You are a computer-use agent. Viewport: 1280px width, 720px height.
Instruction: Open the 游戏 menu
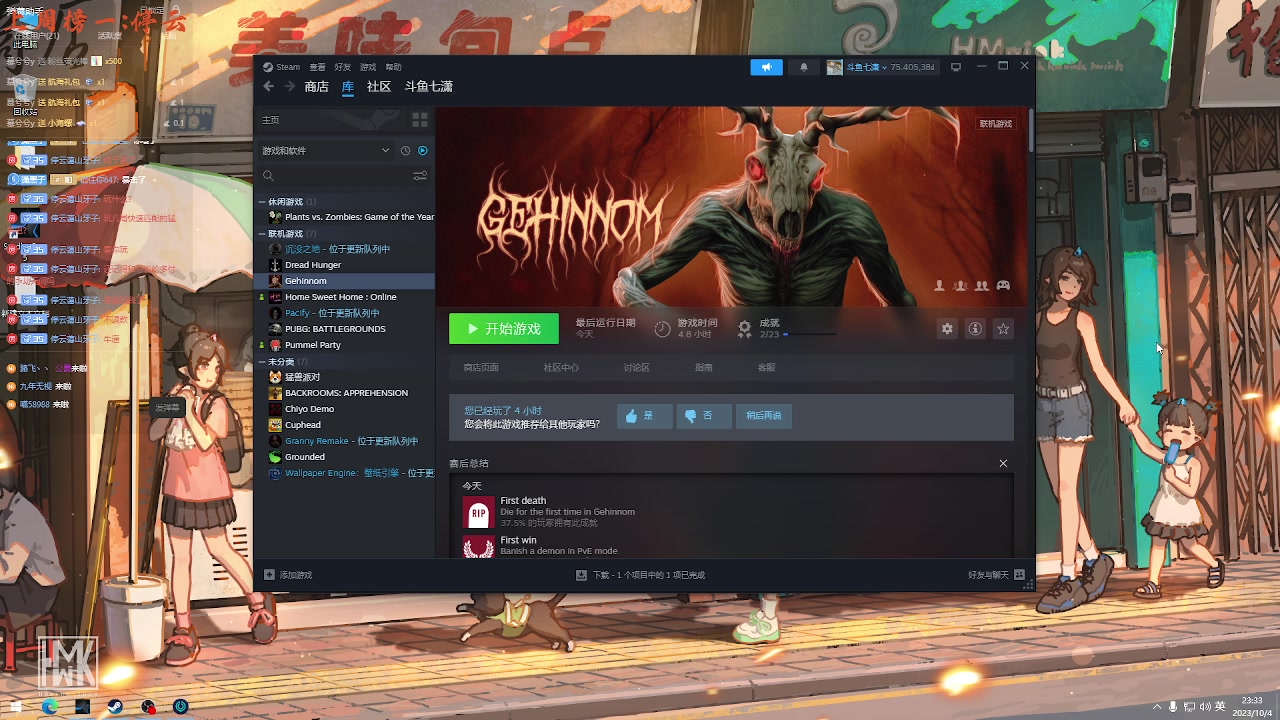tap(368, 67)
